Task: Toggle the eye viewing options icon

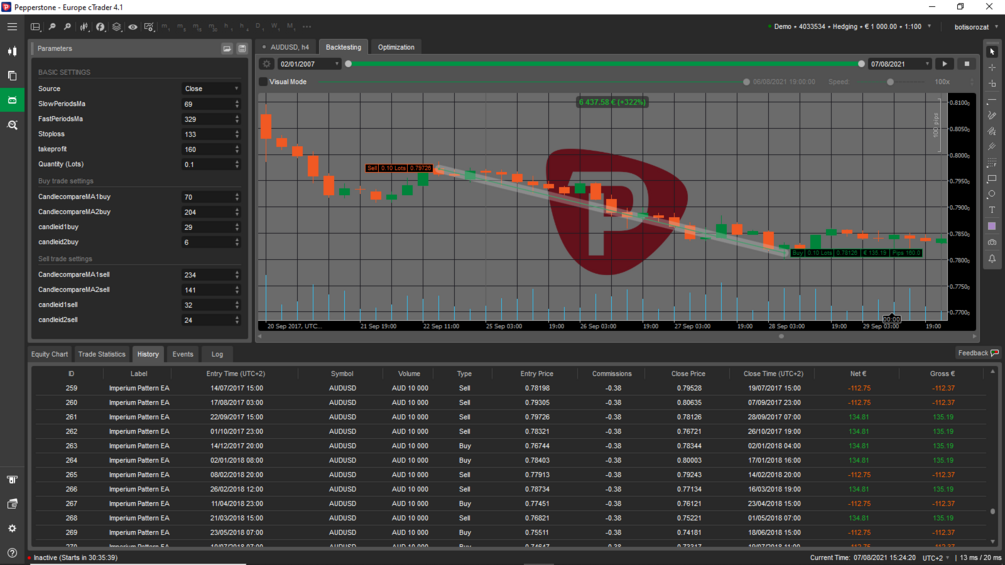Action: click(133, 27)
